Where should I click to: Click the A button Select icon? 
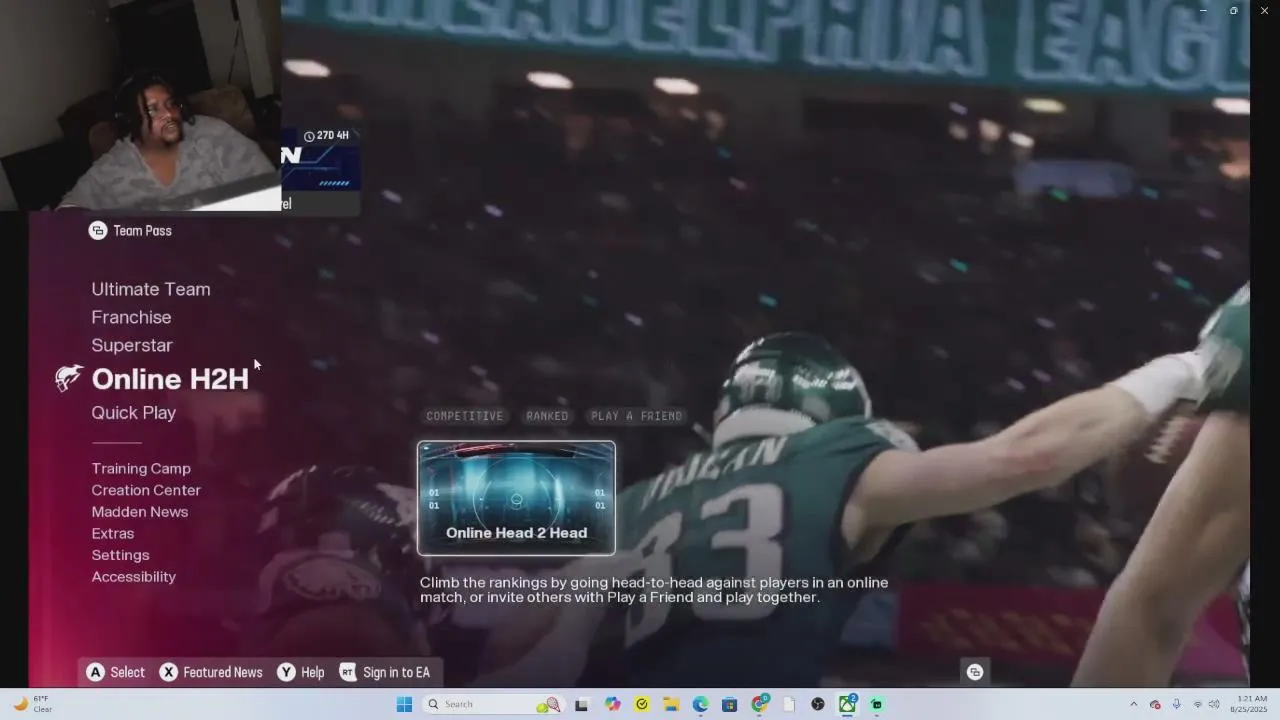pyautogui.click(x=96, y=672)
